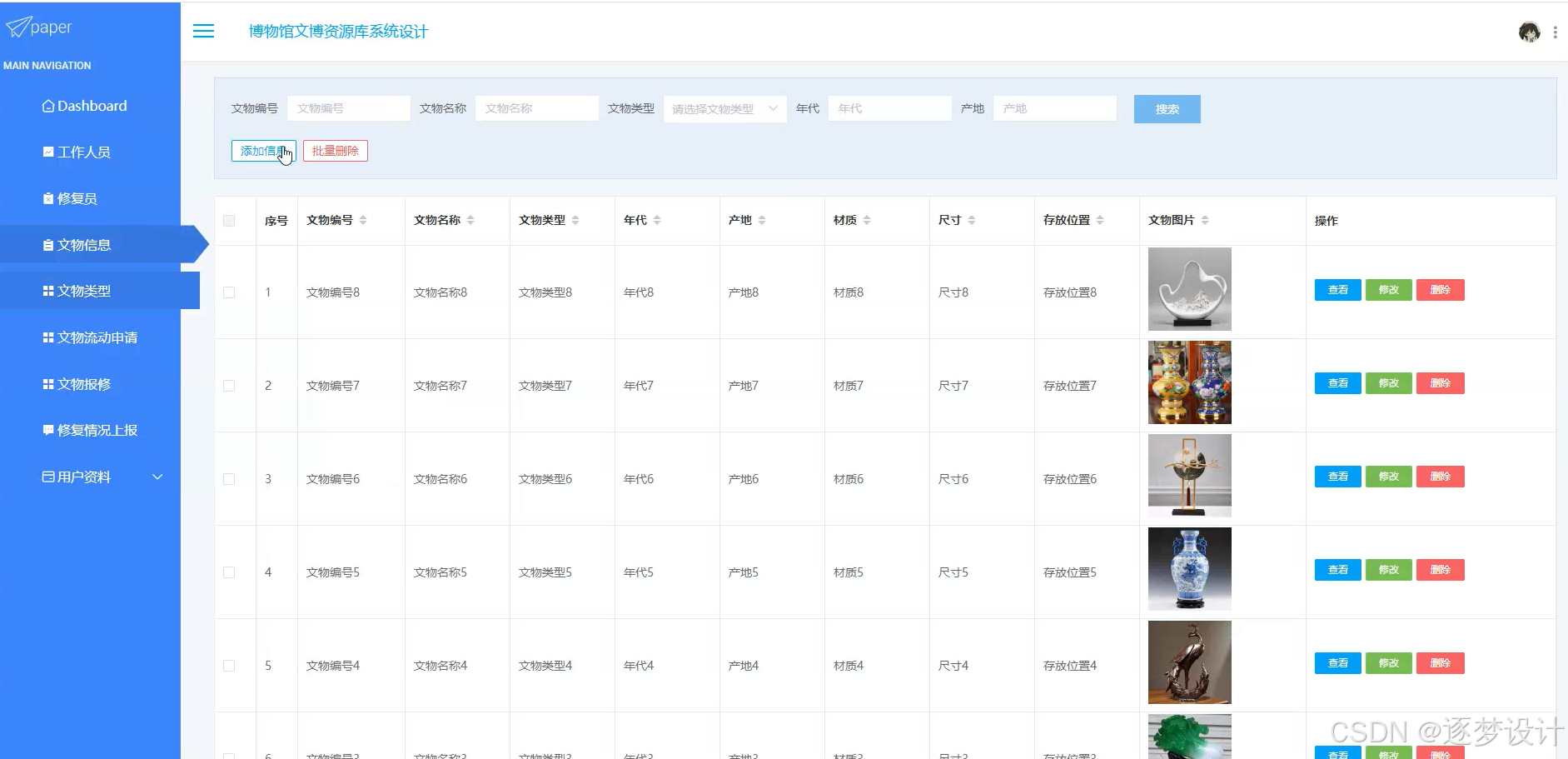Click 删除 for 文物名称4 row
This screenshot has height=759, width=1568.
click(1440, 663)
